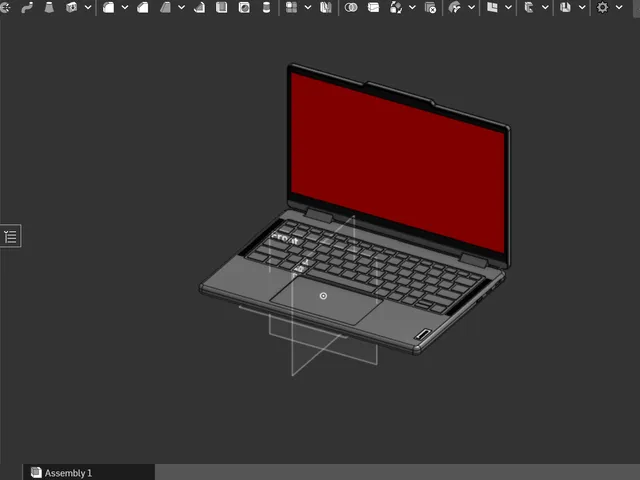Open the pattern tools dropdown arrow
The width and height of the screenshot is (640, 480).
click(308, 7)
